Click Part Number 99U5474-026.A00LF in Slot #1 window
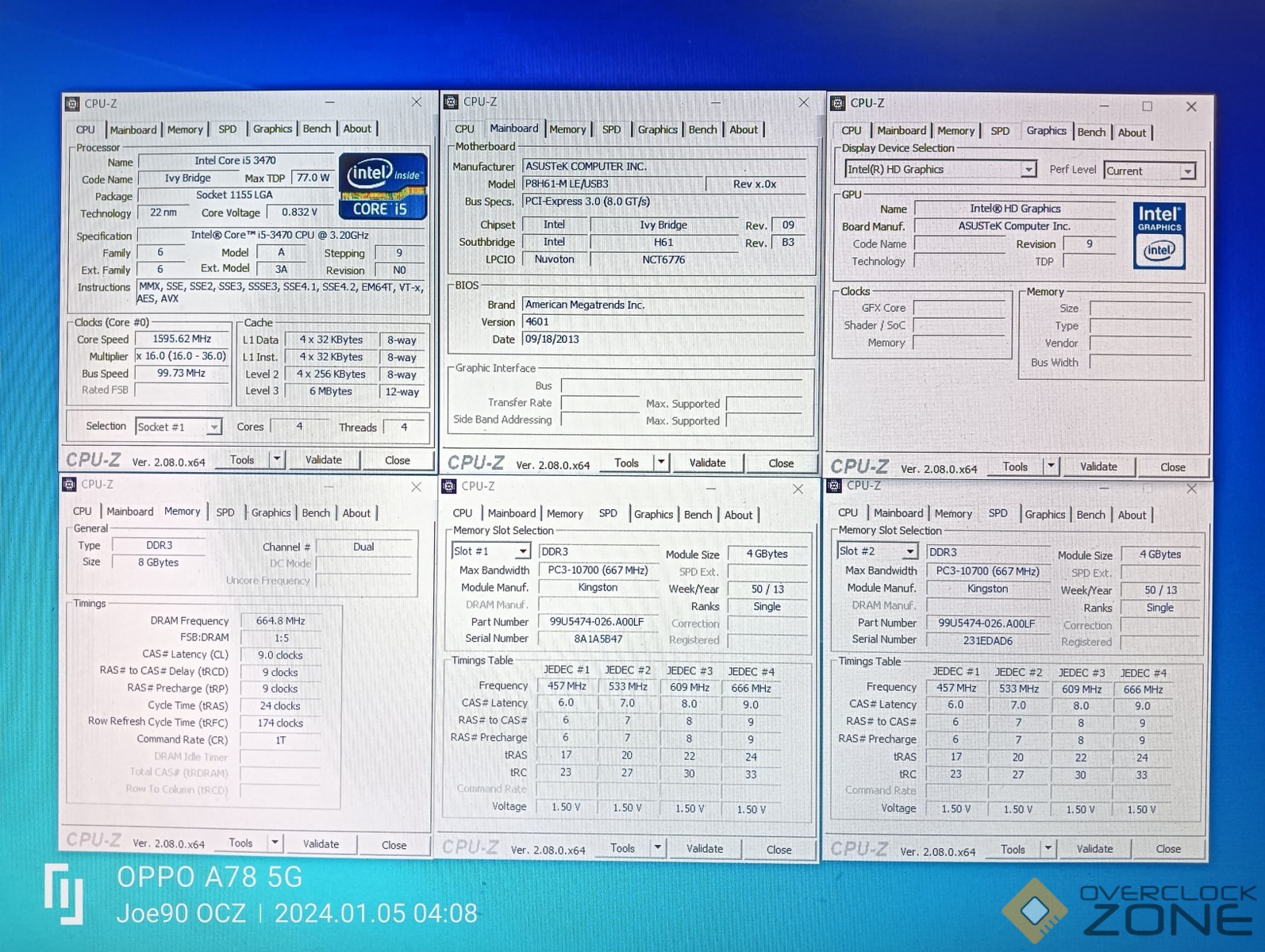The image size is (1265, 952). pyautogui.click(x=597, y=622)
